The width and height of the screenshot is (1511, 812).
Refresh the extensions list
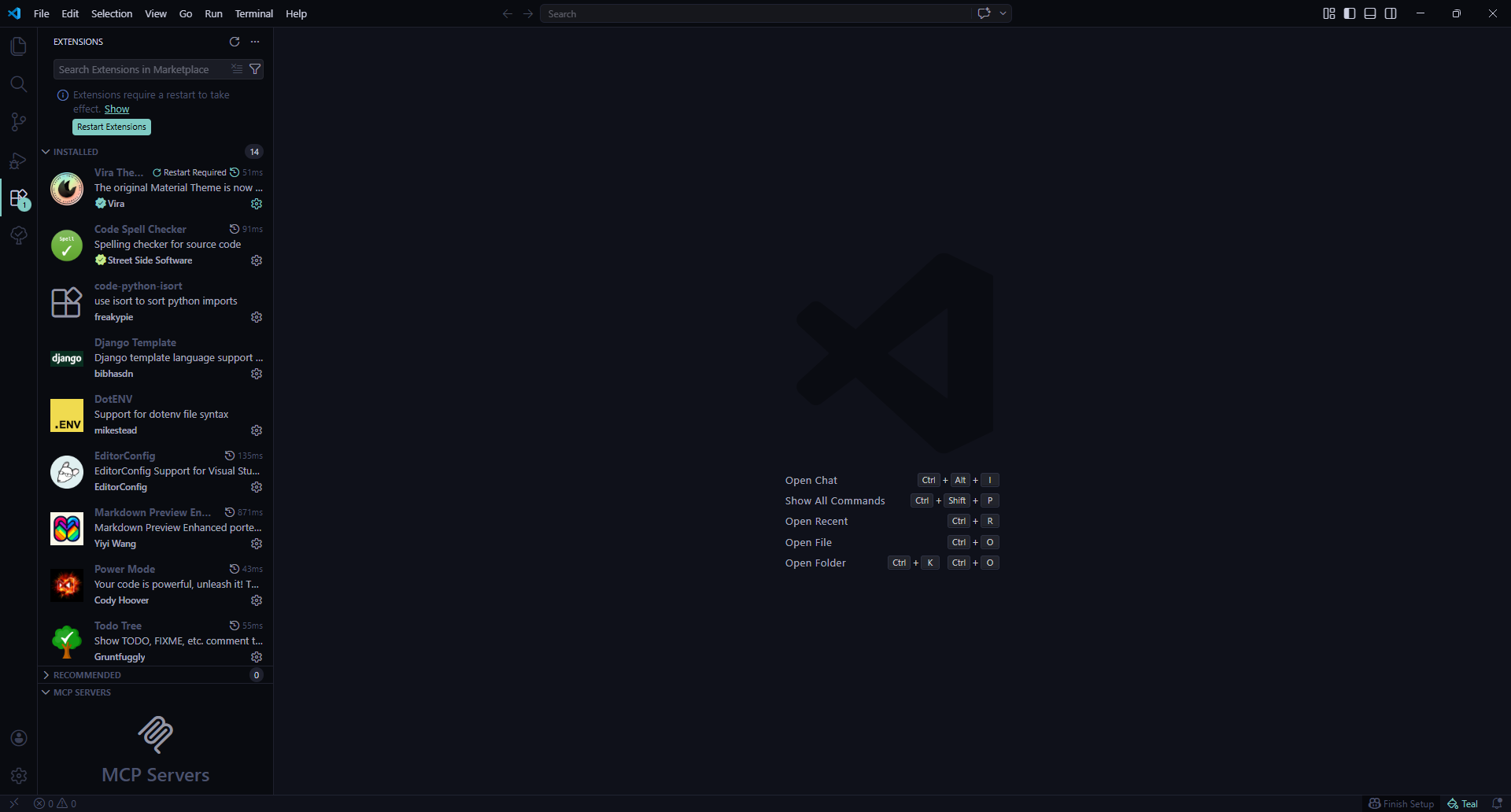(x=235, y=42)
